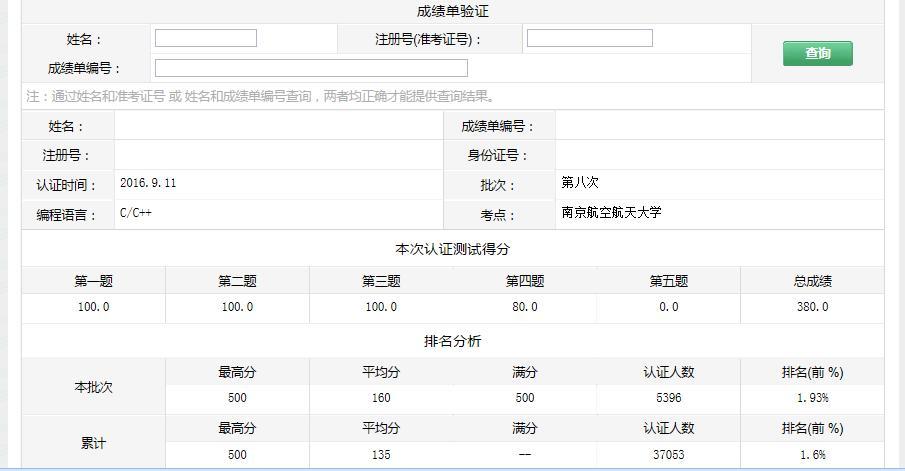The image size is (905, 471).
Task: Select the 成绩单验证 heading text
Action: point(452,11)
